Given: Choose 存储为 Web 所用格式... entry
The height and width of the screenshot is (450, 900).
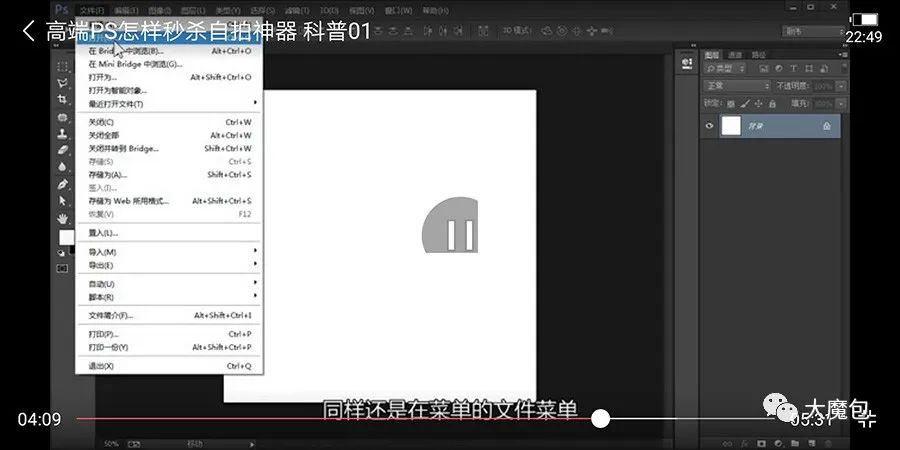Looking at the screenshot, I should pyautogui.click(x=170, y=201).
